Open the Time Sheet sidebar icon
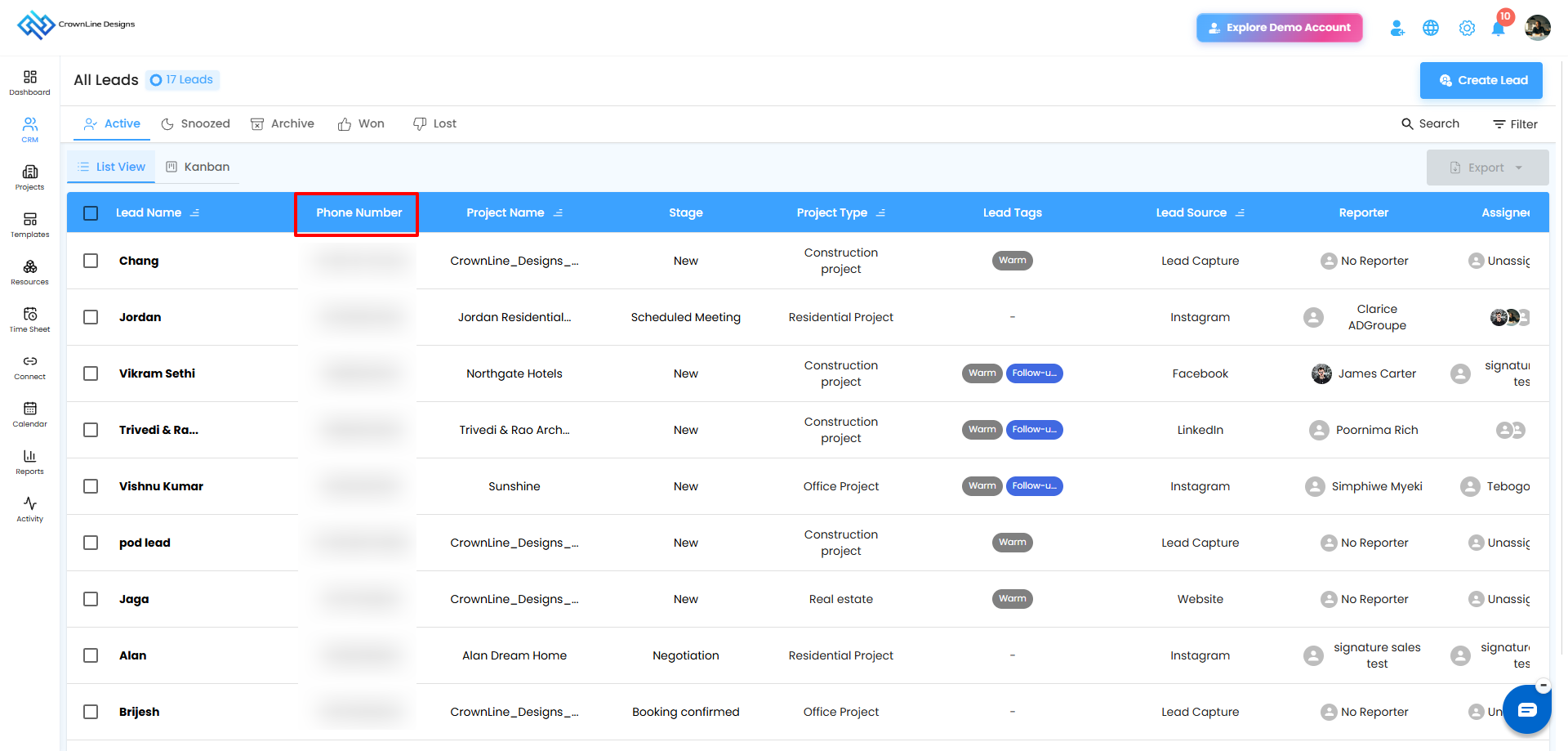Screen dimensions: 1568x751 [29, 320]
